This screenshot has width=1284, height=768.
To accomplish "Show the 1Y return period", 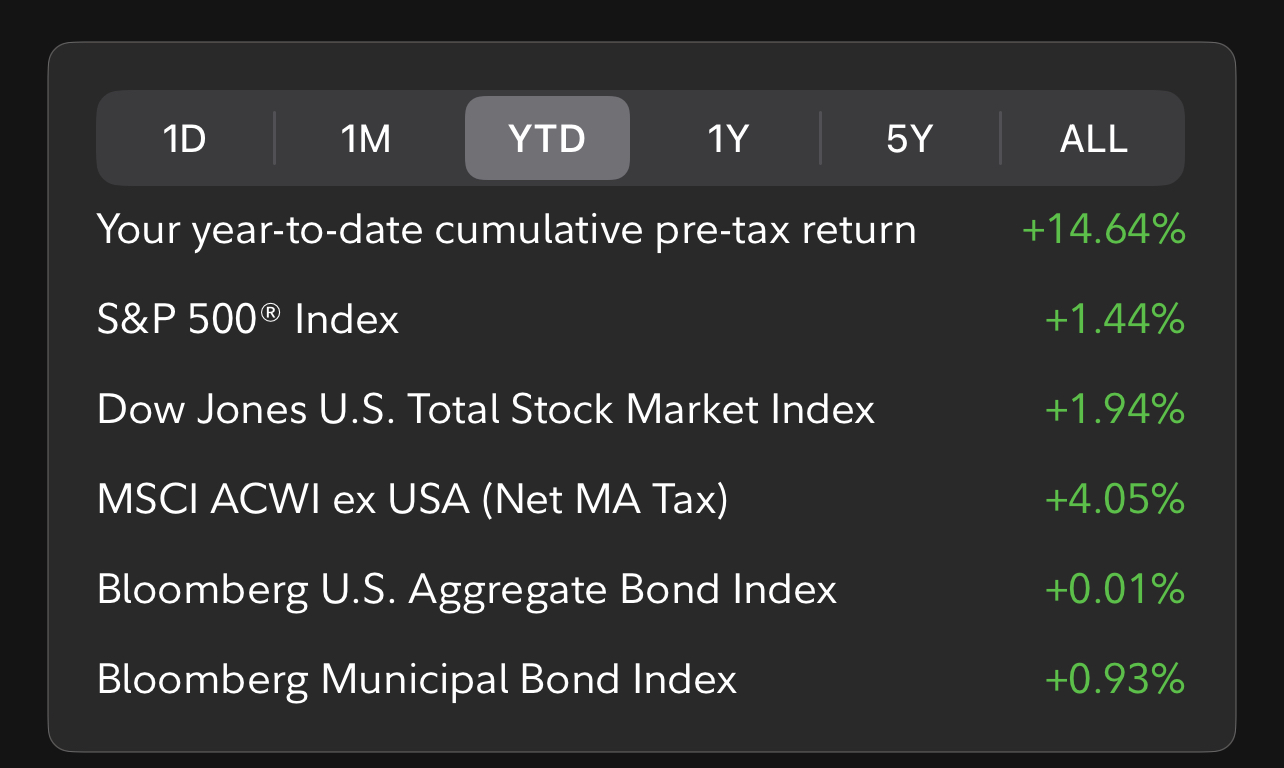I will tap(728, 139).
